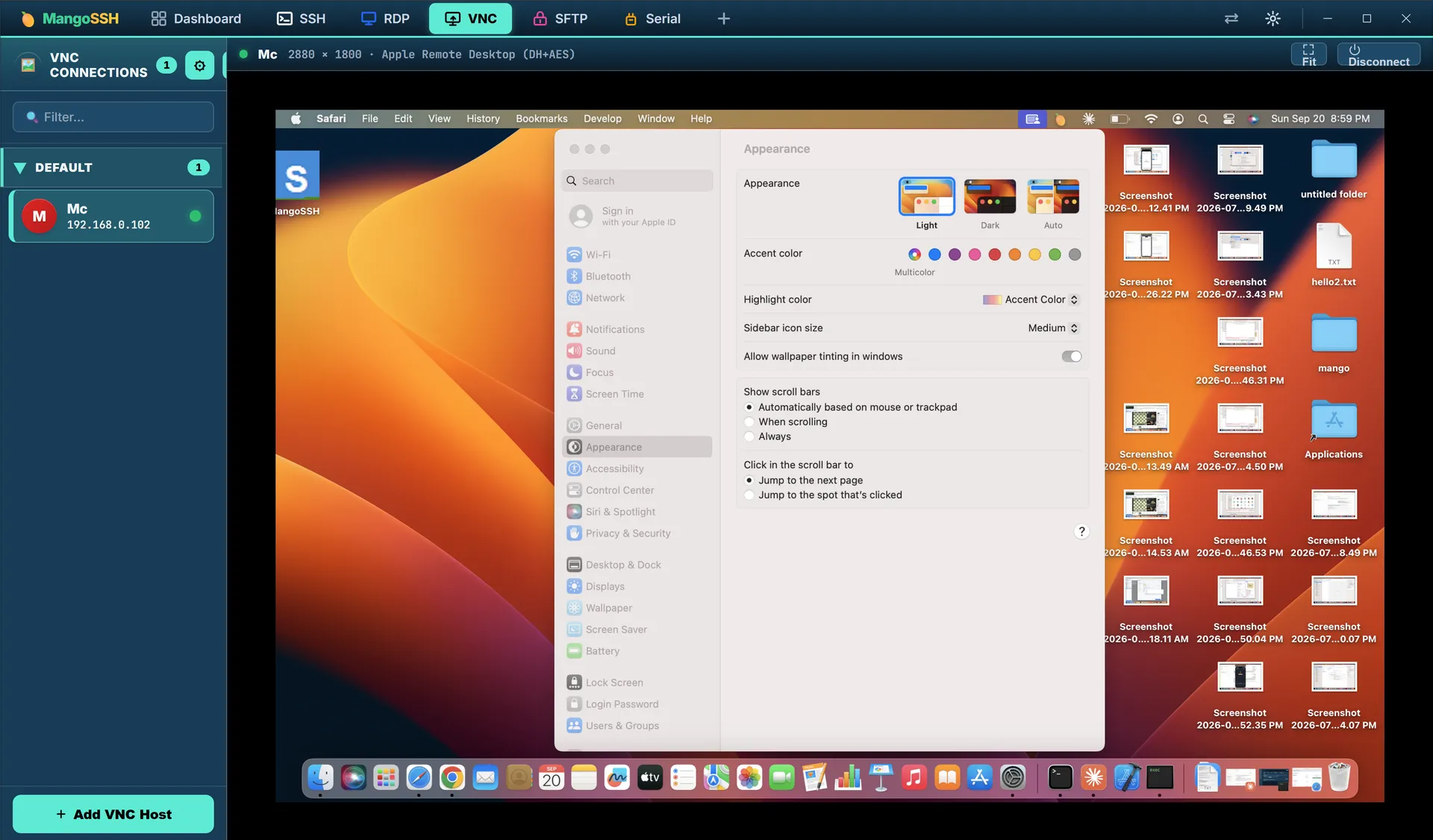Select the Mc 192.168.0.102 connection
This screenshot has height=840, width=1433.
coord(111,216)
